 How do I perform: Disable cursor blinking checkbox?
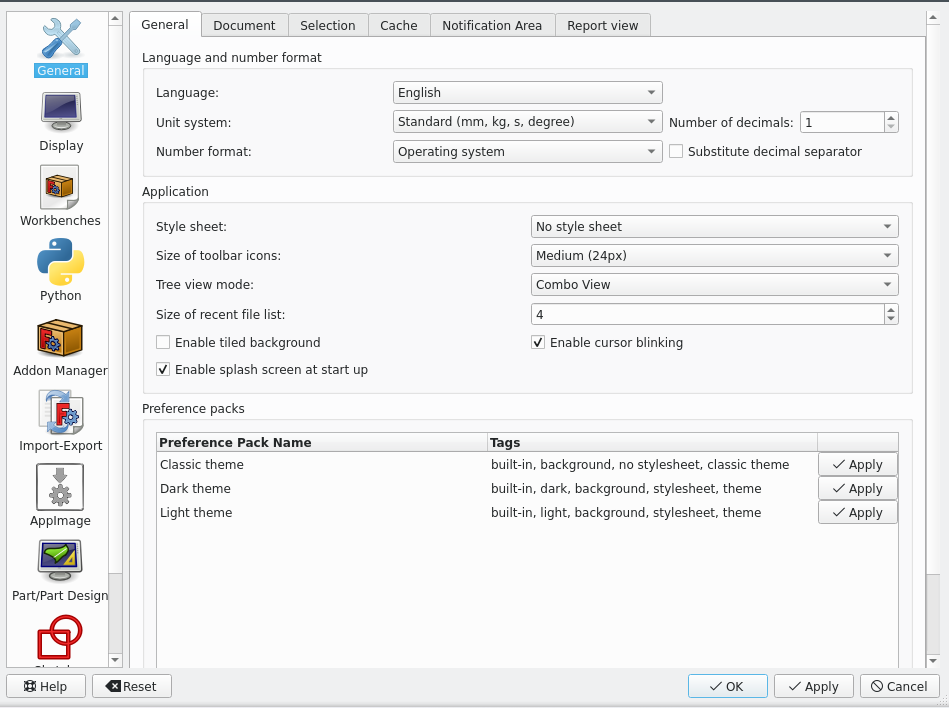(x=538, y=343)
